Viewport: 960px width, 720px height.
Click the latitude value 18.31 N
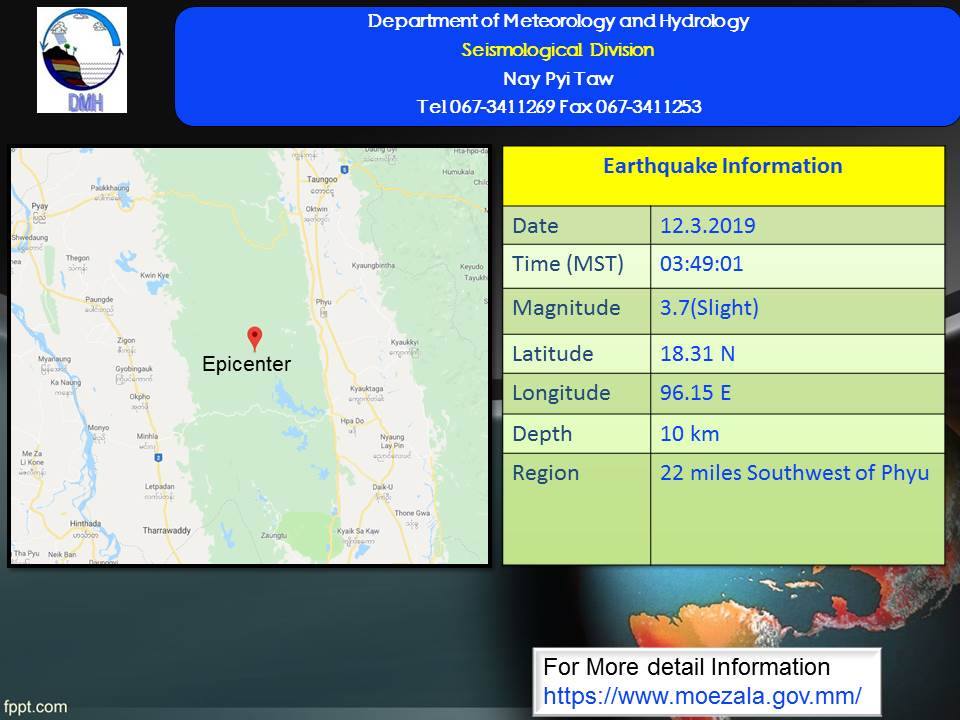tap(696, 353)
